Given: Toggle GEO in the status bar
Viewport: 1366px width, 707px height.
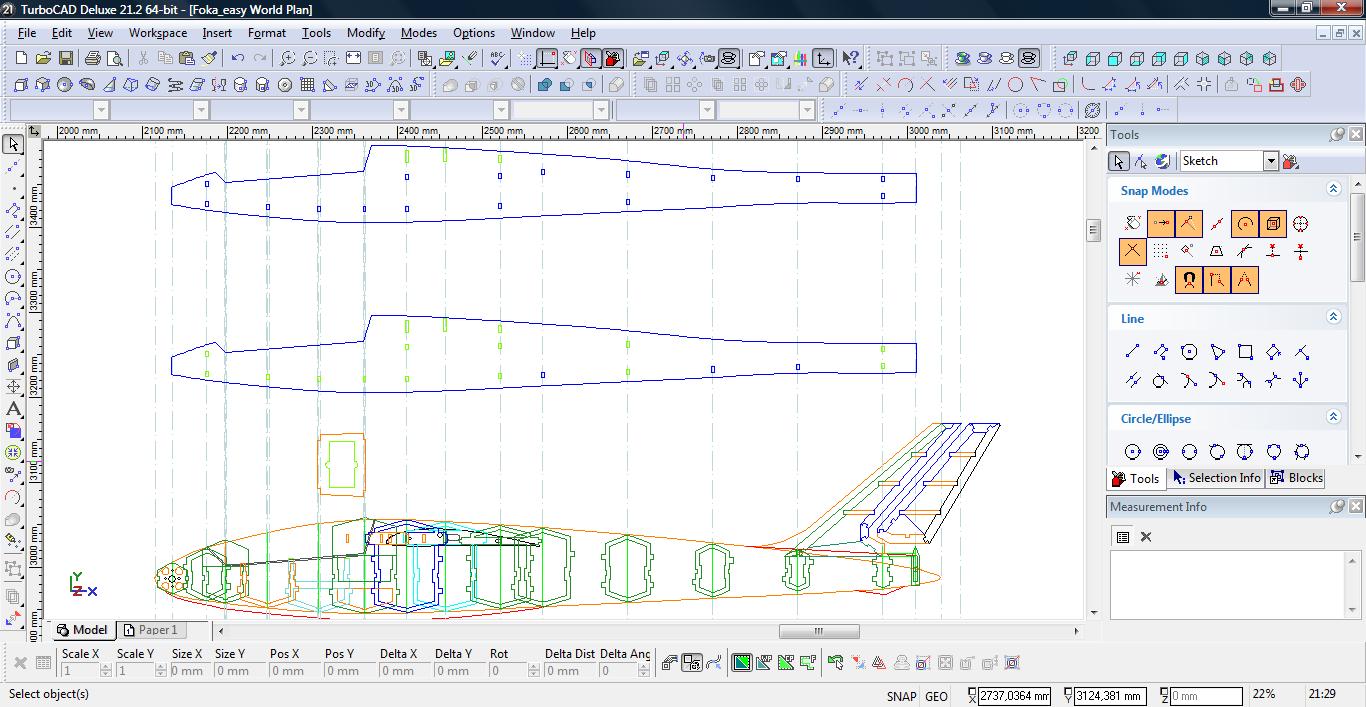Looking at the screenshot, I should tap(936, 696).
